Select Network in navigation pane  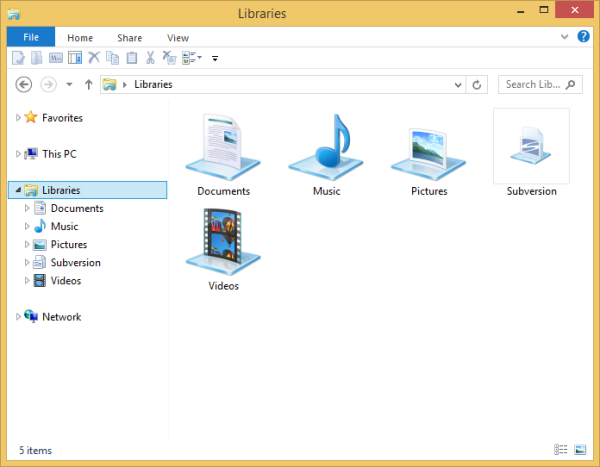62,317
